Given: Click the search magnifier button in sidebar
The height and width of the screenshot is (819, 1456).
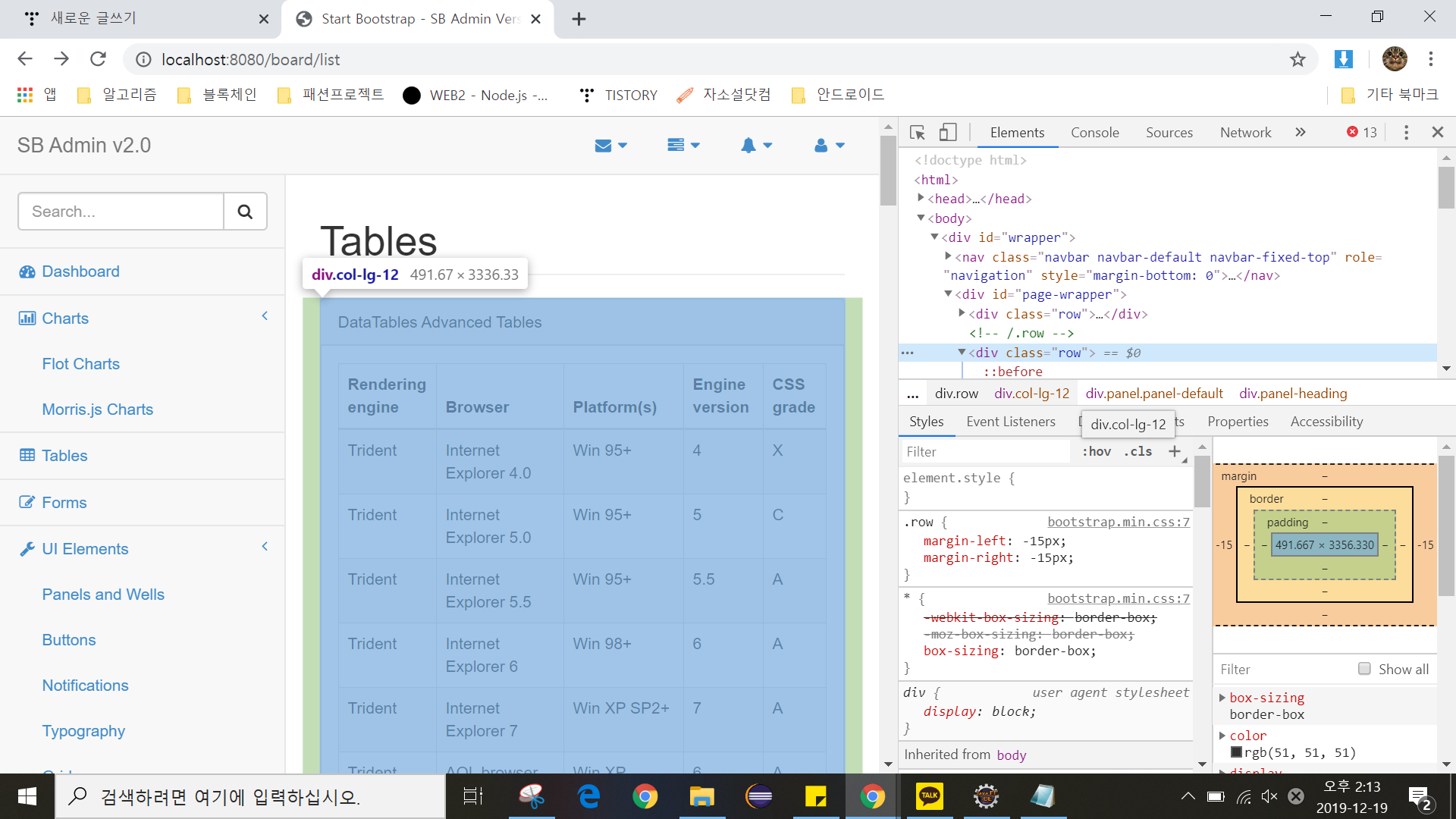Looking at the screenshot, I should 245,212.
